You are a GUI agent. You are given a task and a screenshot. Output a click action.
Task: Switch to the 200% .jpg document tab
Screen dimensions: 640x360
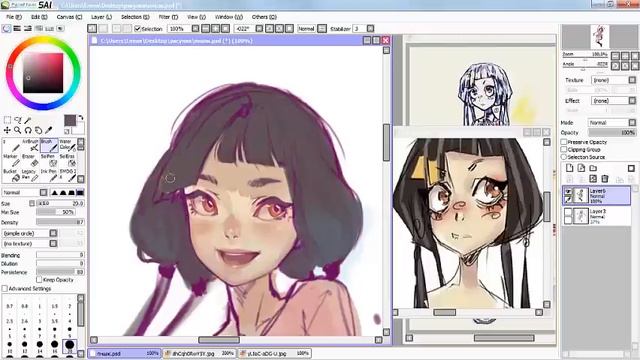[199, 353]
